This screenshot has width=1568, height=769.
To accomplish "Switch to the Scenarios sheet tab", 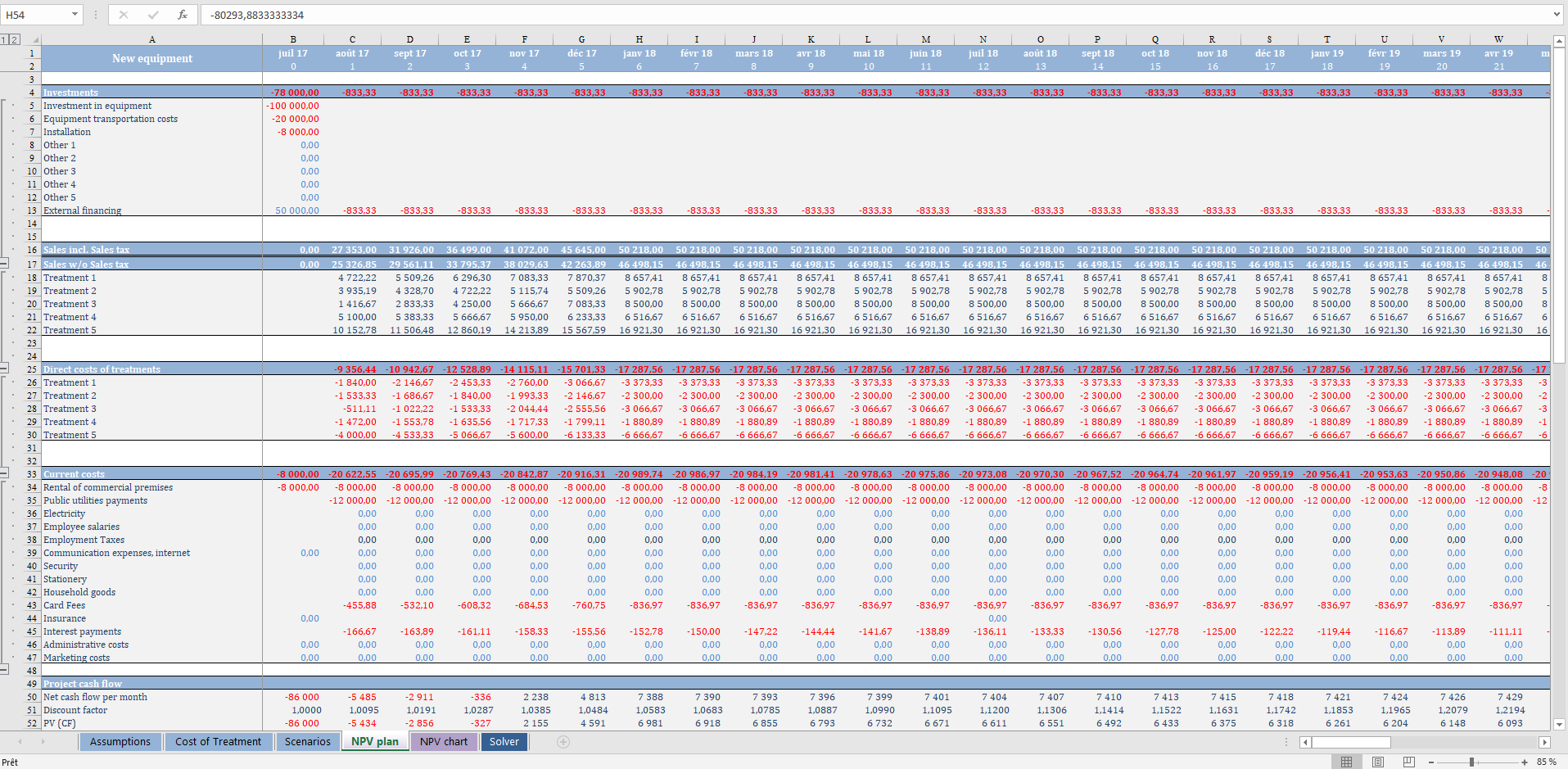I will 308,742.
